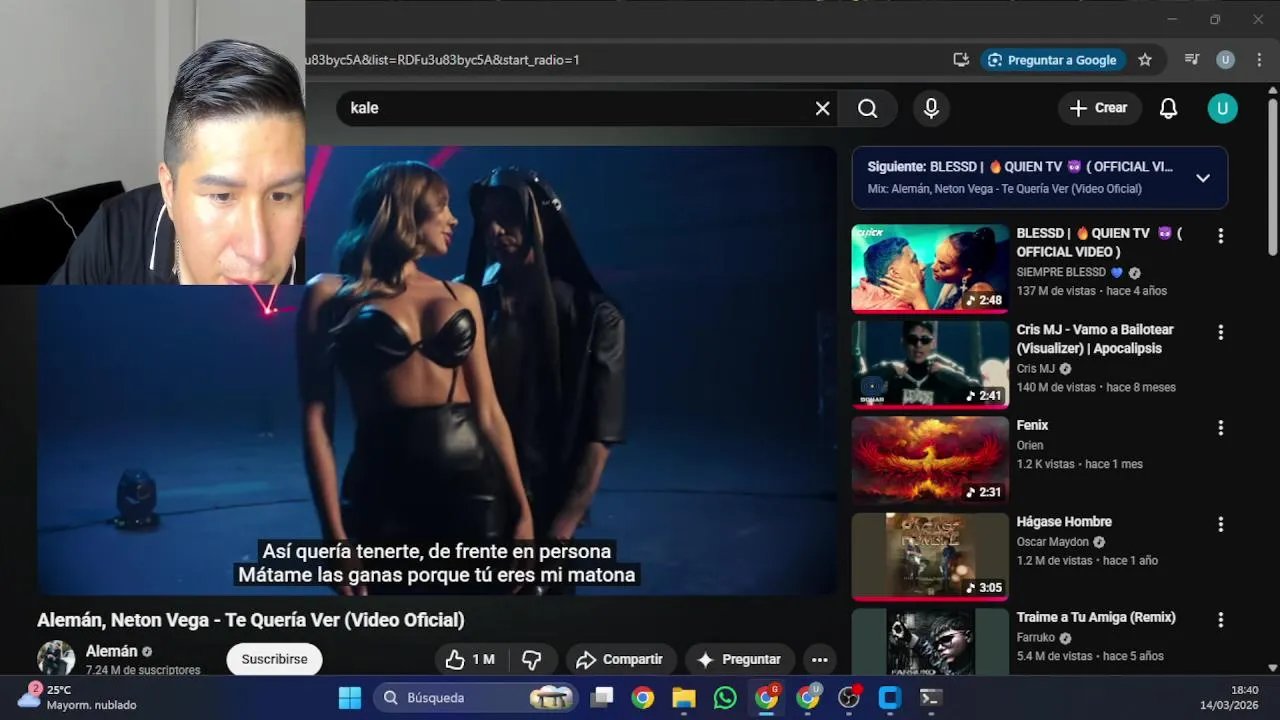Viewport: 1280px width, 720px height.
Task: Open options for BLESSD QUIEN TV video
Action: 1220,236
